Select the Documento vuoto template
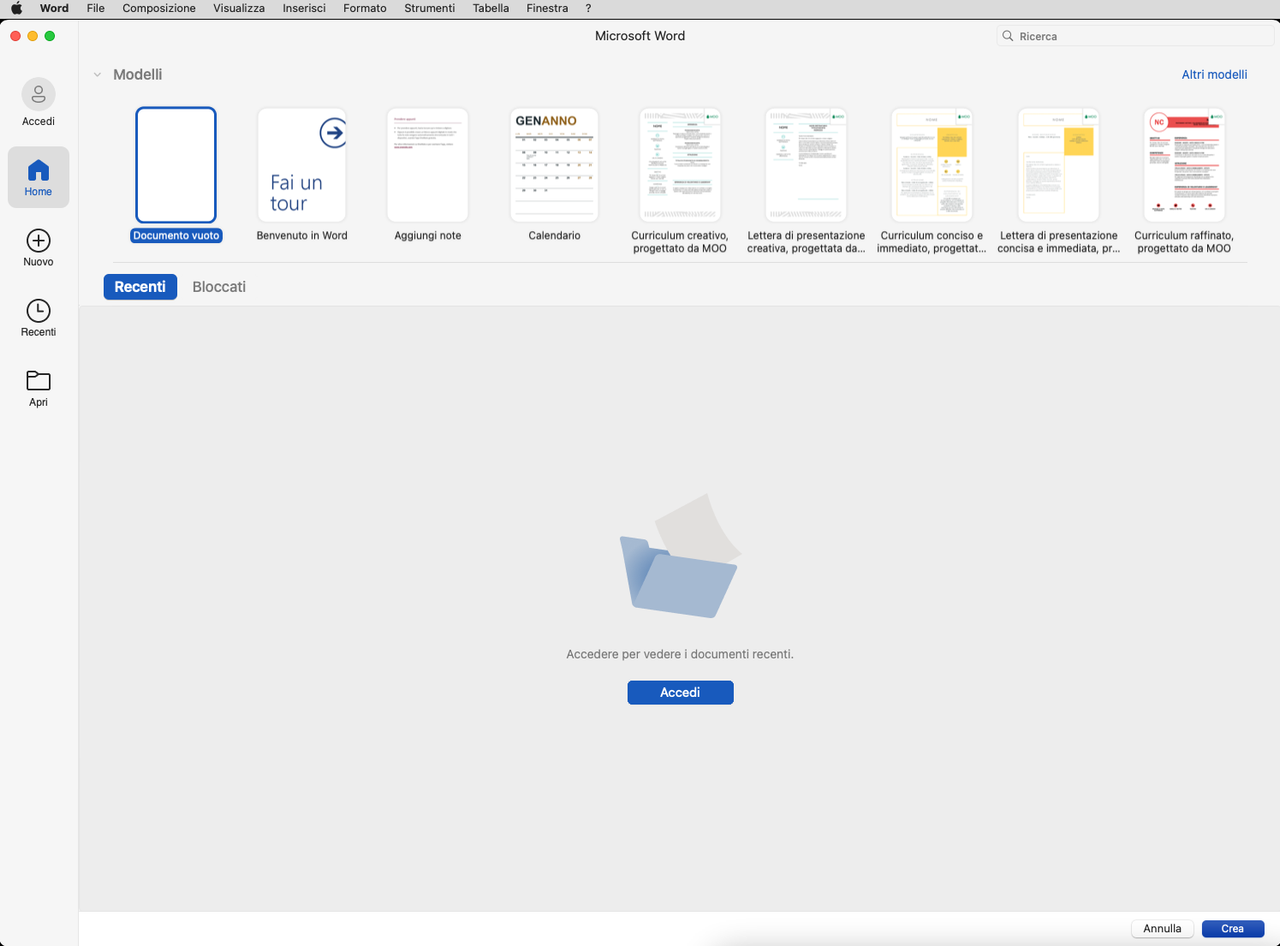The width and height of the screenshot is (1280, 946). coord(176,165)
